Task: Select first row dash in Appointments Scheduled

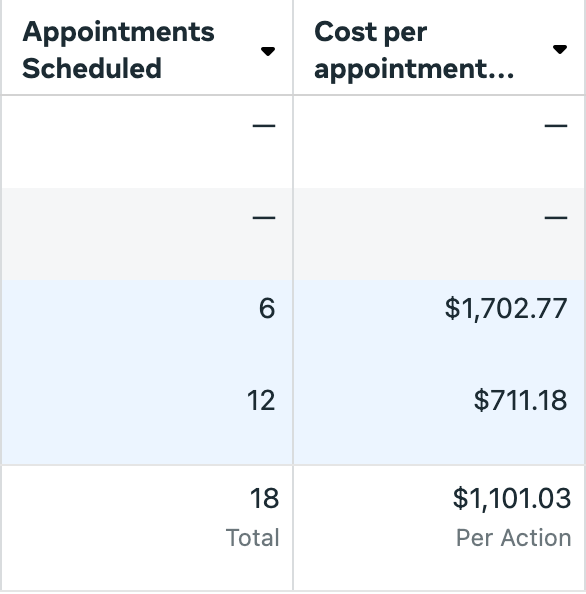Action: [x=264, y=125]
